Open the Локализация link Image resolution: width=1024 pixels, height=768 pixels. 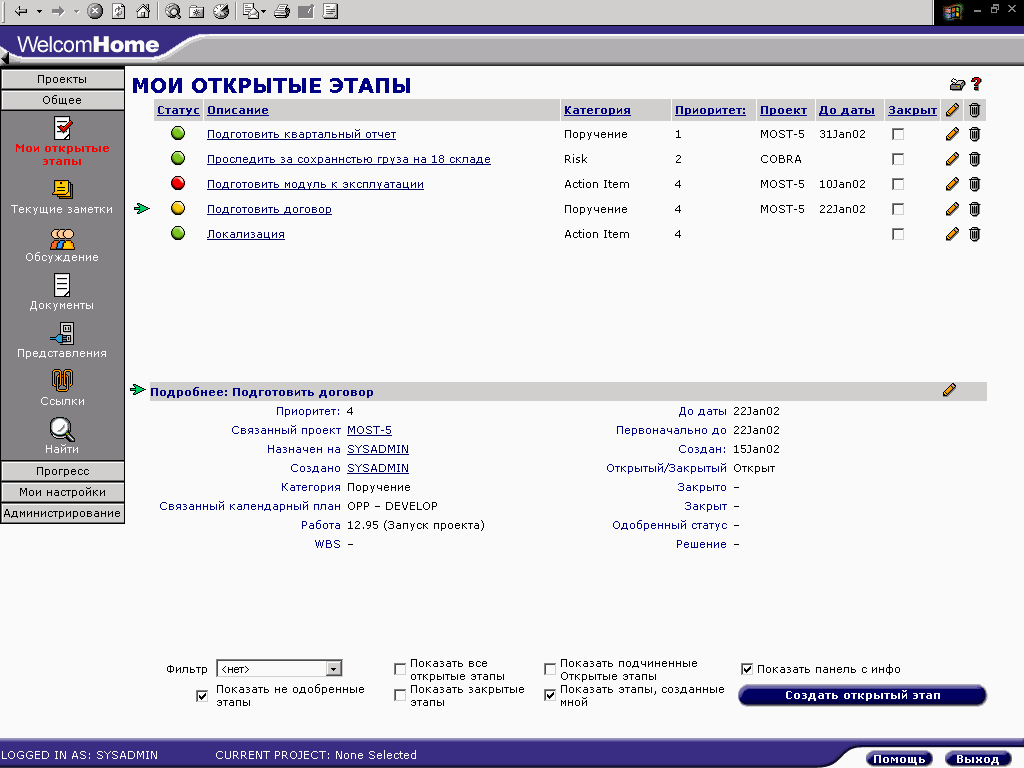tap(246, 234)
